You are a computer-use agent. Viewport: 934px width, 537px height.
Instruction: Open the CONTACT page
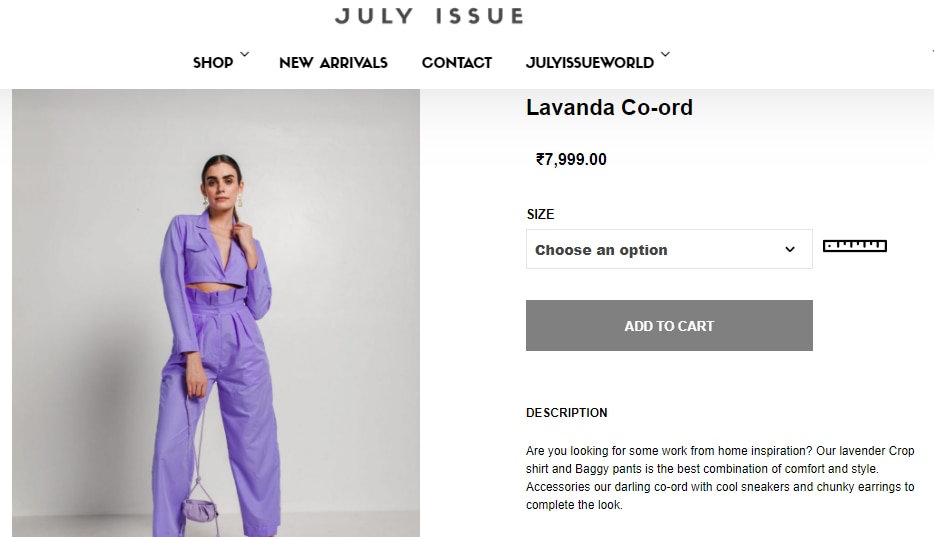(x=457, y=63)
